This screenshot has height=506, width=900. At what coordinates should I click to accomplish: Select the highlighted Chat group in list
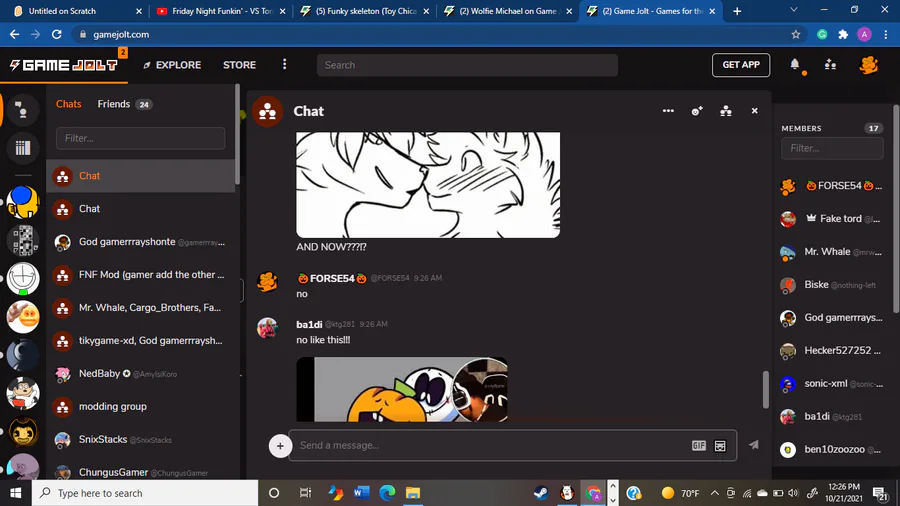(141, 176)
